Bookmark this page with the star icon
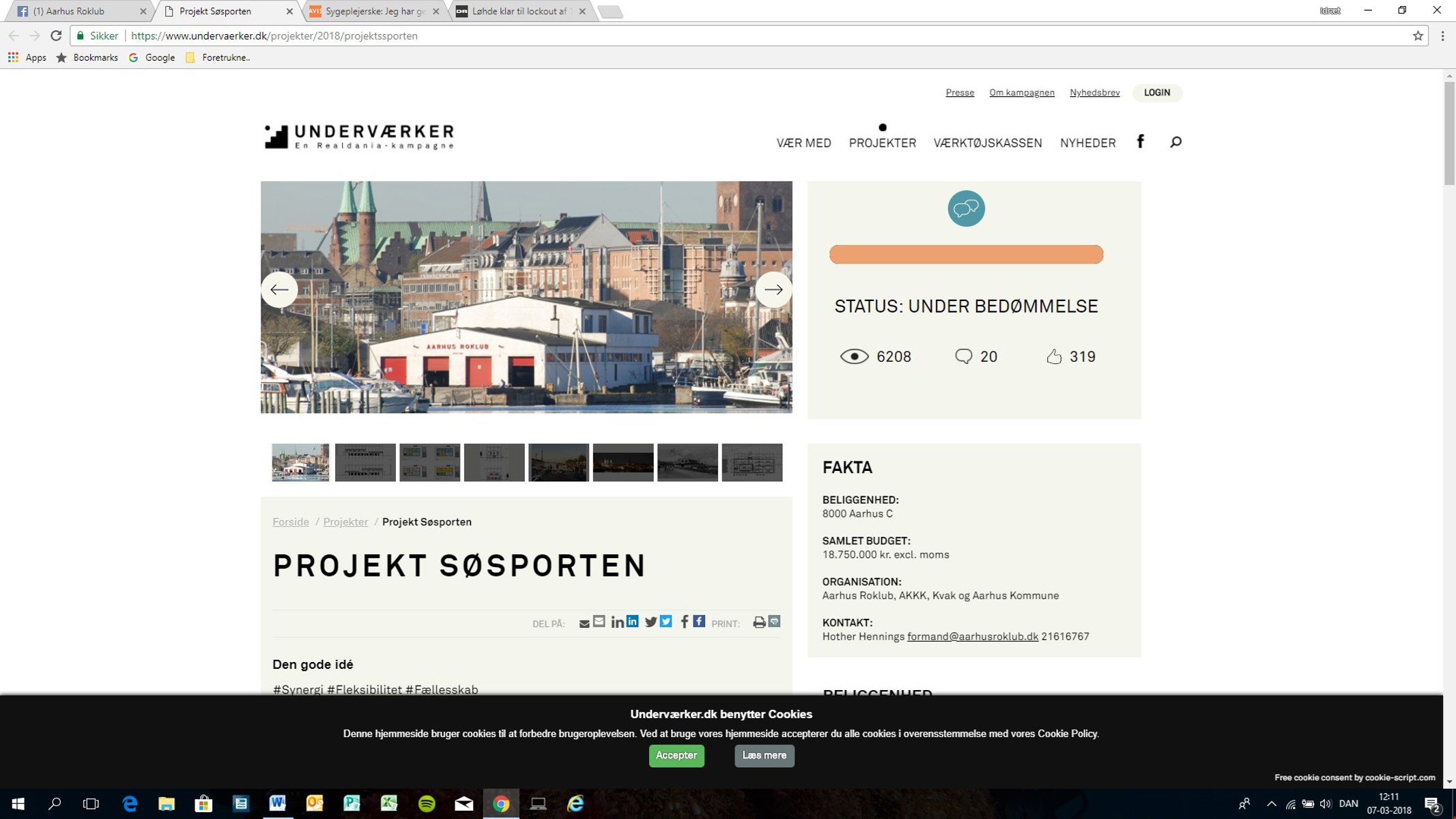 (x=1418, y=35)
